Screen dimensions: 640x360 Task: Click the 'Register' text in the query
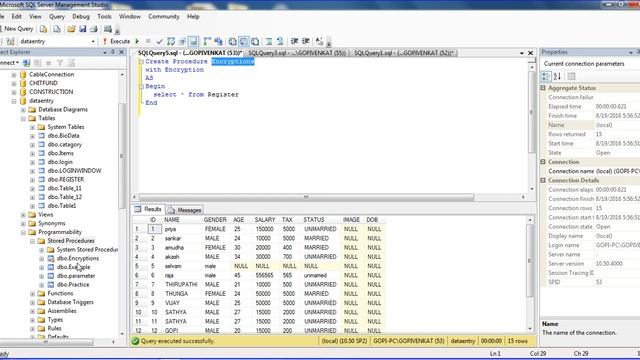pyautogui.click(x=223, y=95)
